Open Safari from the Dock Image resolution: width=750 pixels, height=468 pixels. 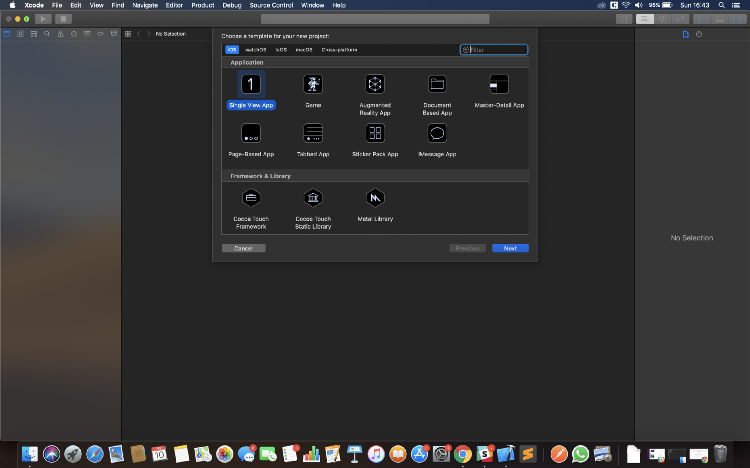pos(95,454)
